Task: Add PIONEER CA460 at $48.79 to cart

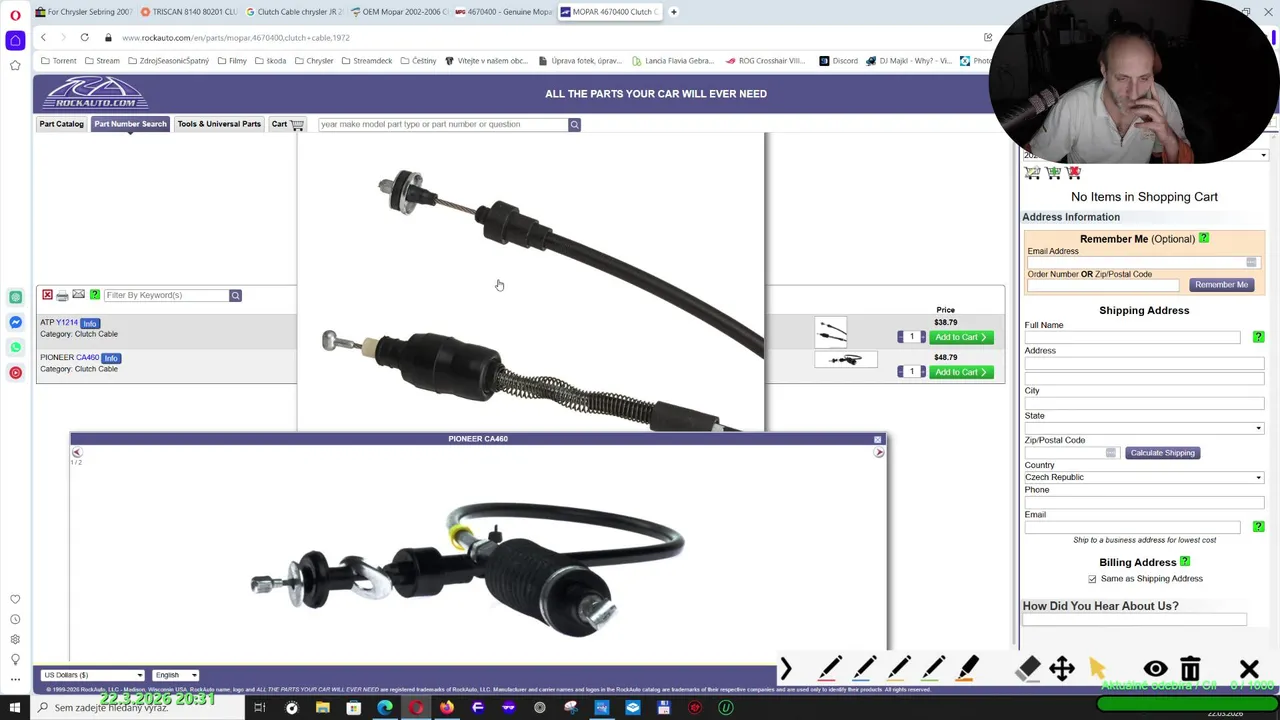Action: [961, 372]
